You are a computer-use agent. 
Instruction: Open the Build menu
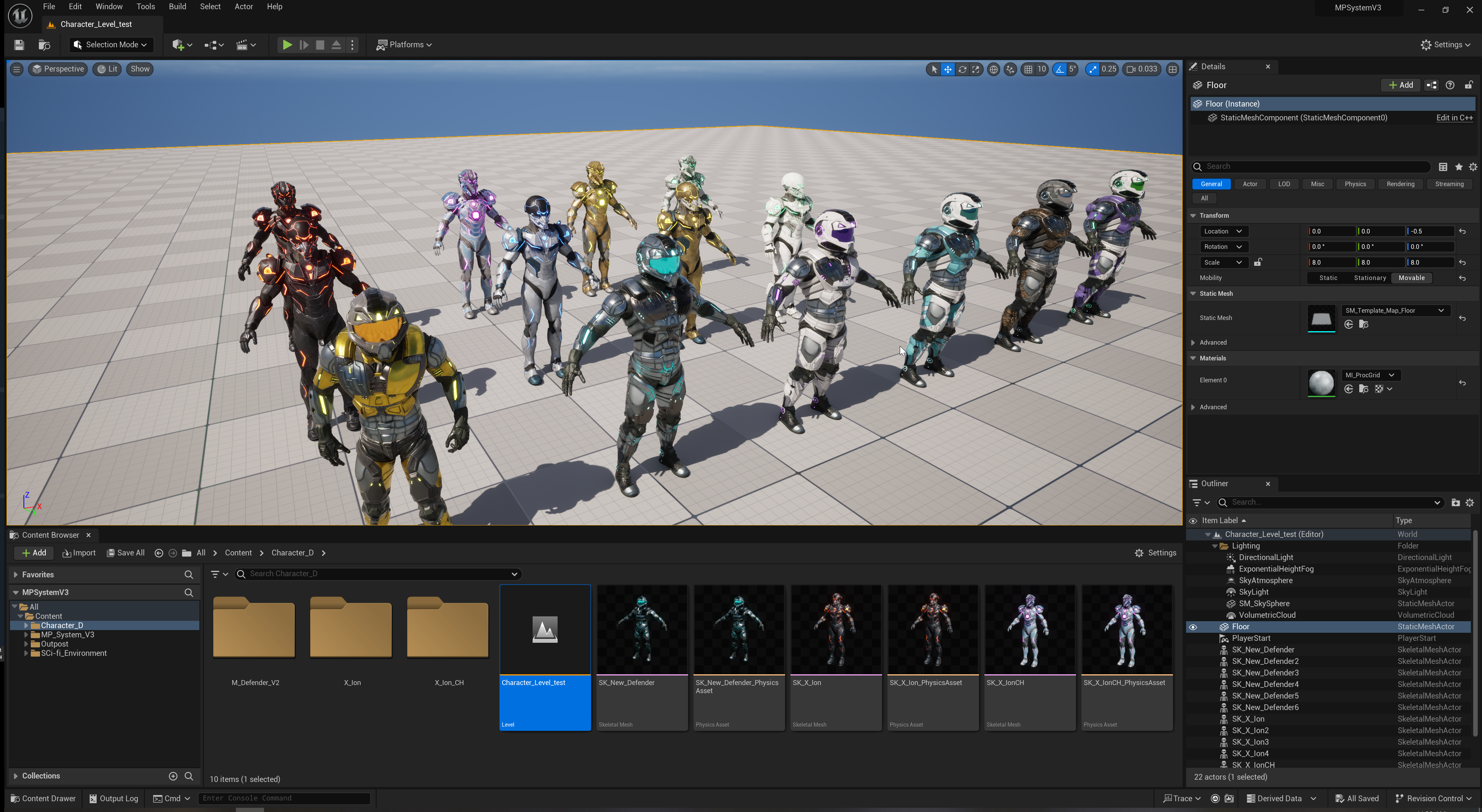coord(177,6)
